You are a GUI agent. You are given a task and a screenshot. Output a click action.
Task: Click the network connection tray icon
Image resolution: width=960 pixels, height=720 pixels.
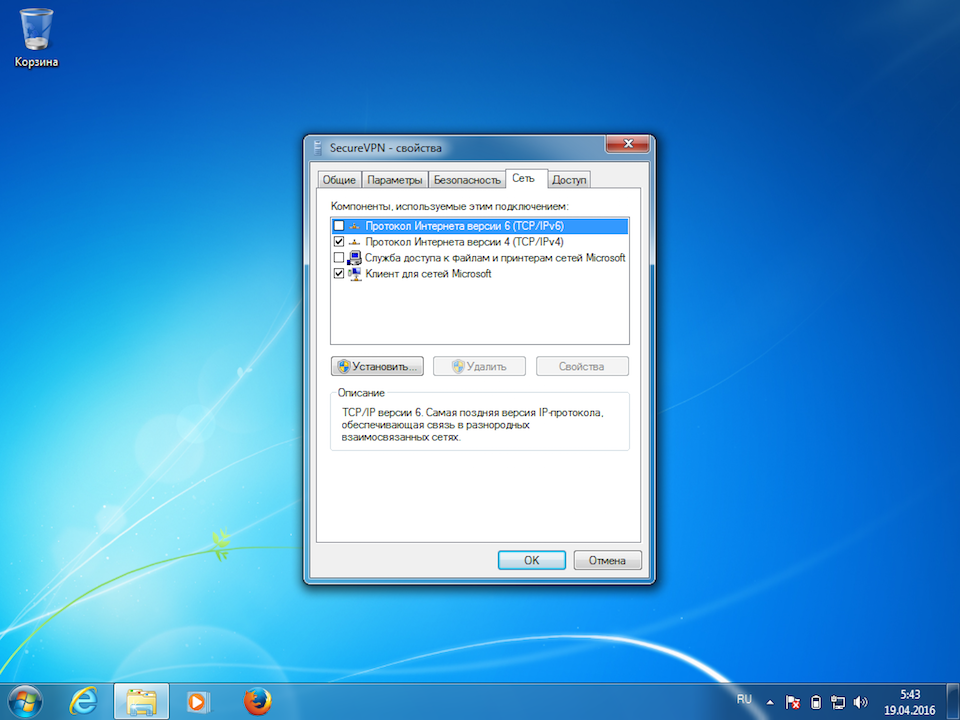pos(838,702)
